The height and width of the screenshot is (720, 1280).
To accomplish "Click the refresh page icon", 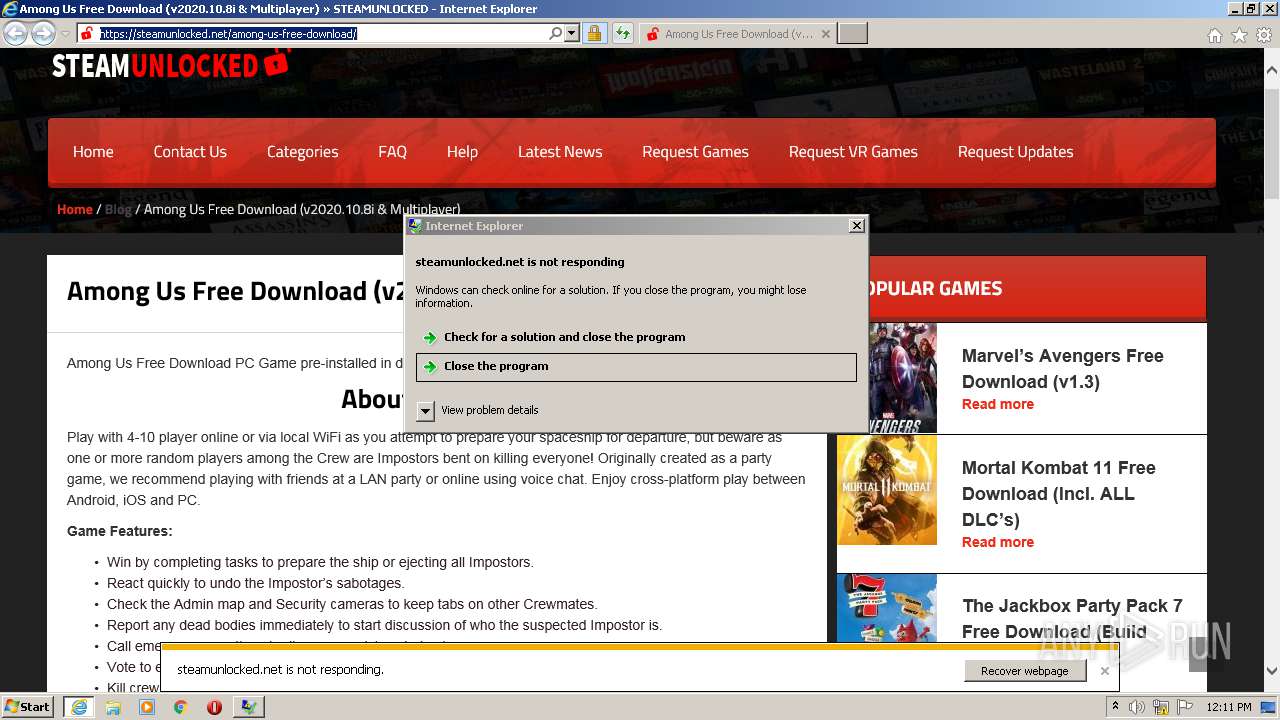I will 623,34.
